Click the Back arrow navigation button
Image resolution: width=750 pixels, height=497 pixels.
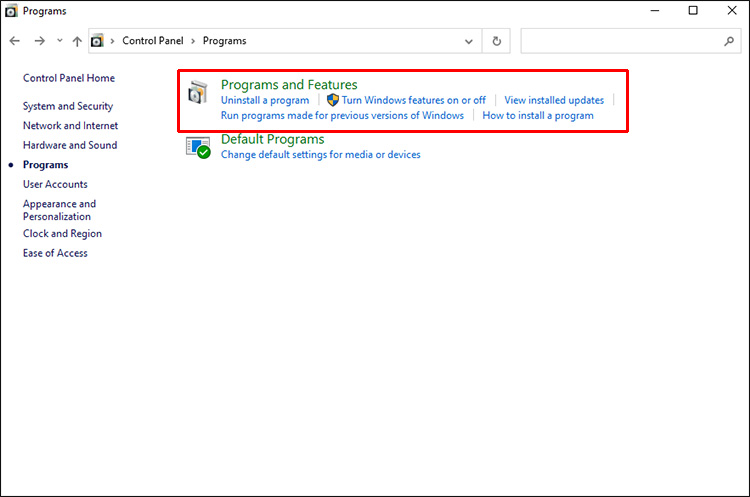pyautogui.click(x=15, y=41)
